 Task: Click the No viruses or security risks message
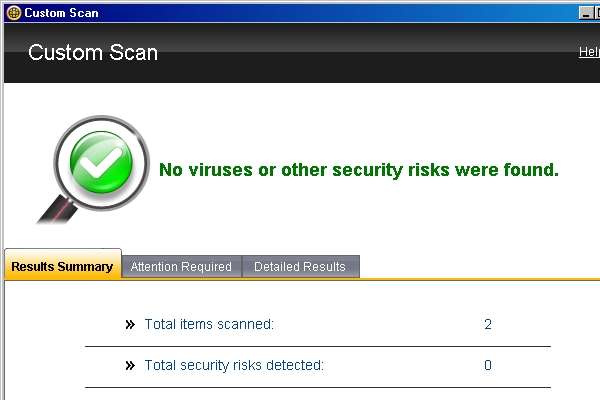point(359,170)
